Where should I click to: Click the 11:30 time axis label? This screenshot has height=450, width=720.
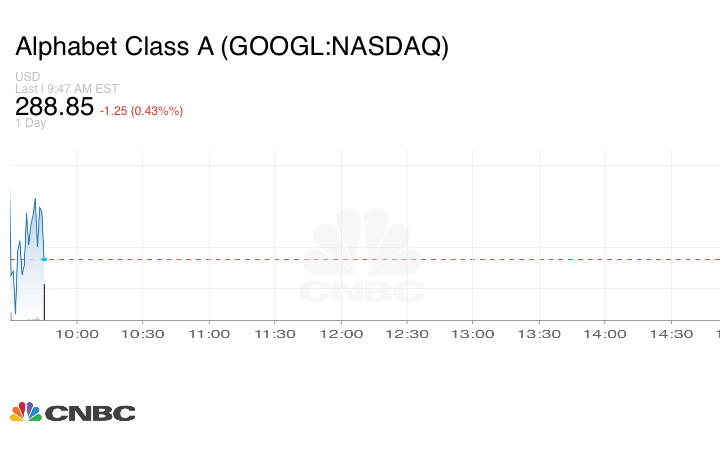pyautogui.click(x=274, y=334)
